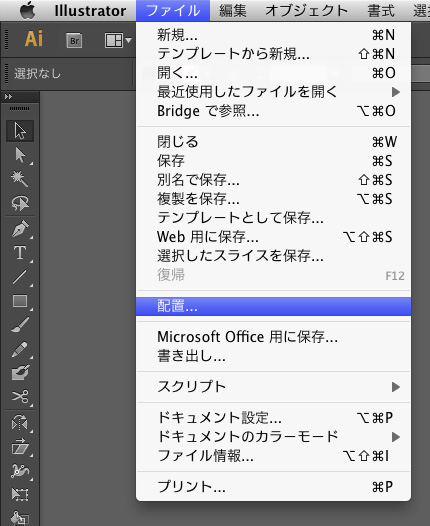Select the highlighted 配置... item
The image size is (430, 526).
[x=274, y=306]
